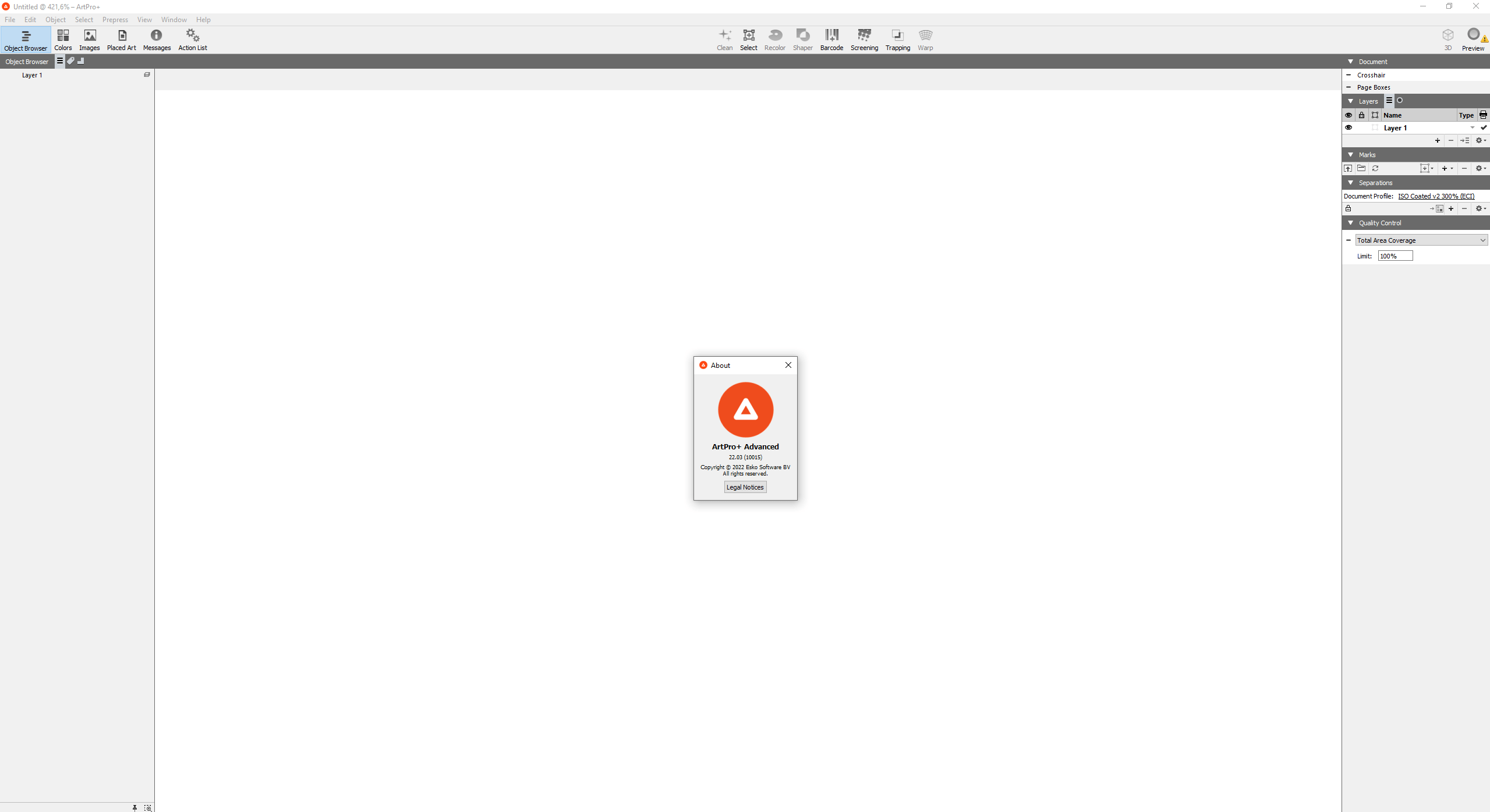Refresh marks with the circular arrows icon

point(1375,168)
